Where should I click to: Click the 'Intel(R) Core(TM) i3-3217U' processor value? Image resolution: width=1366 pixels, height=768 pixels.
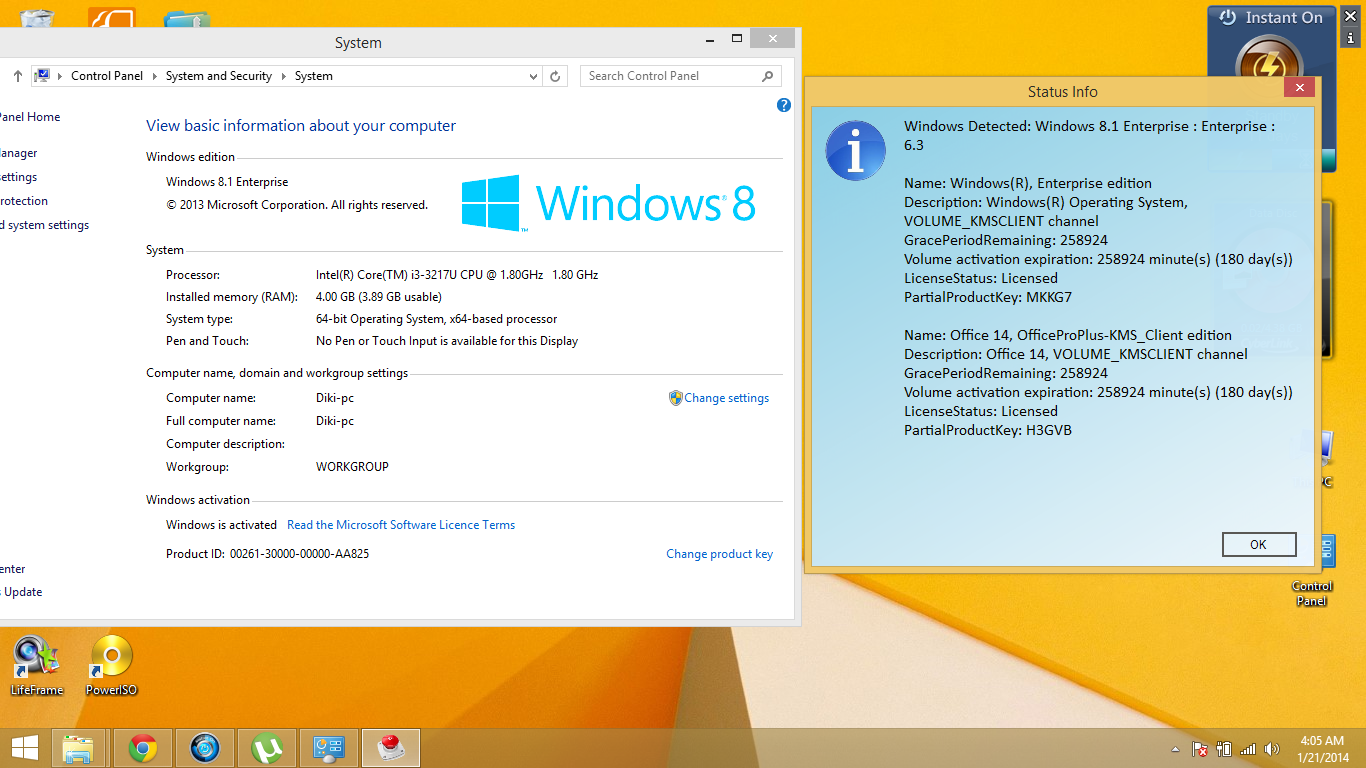tap(457, 275)
